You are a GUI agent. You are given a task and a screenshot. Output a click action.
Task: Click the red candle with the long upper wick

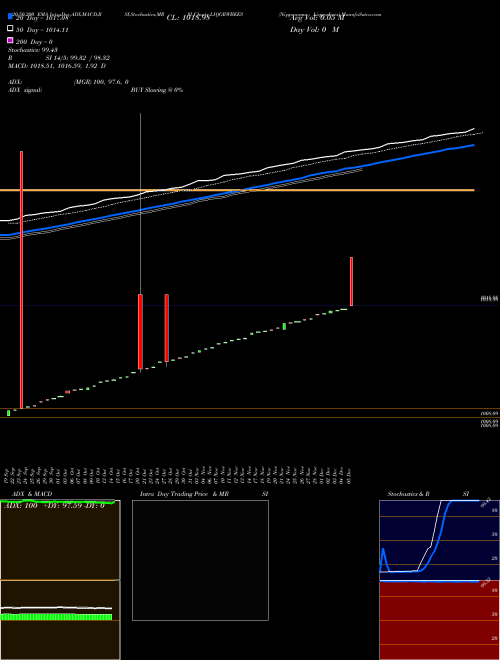point(140,332)
